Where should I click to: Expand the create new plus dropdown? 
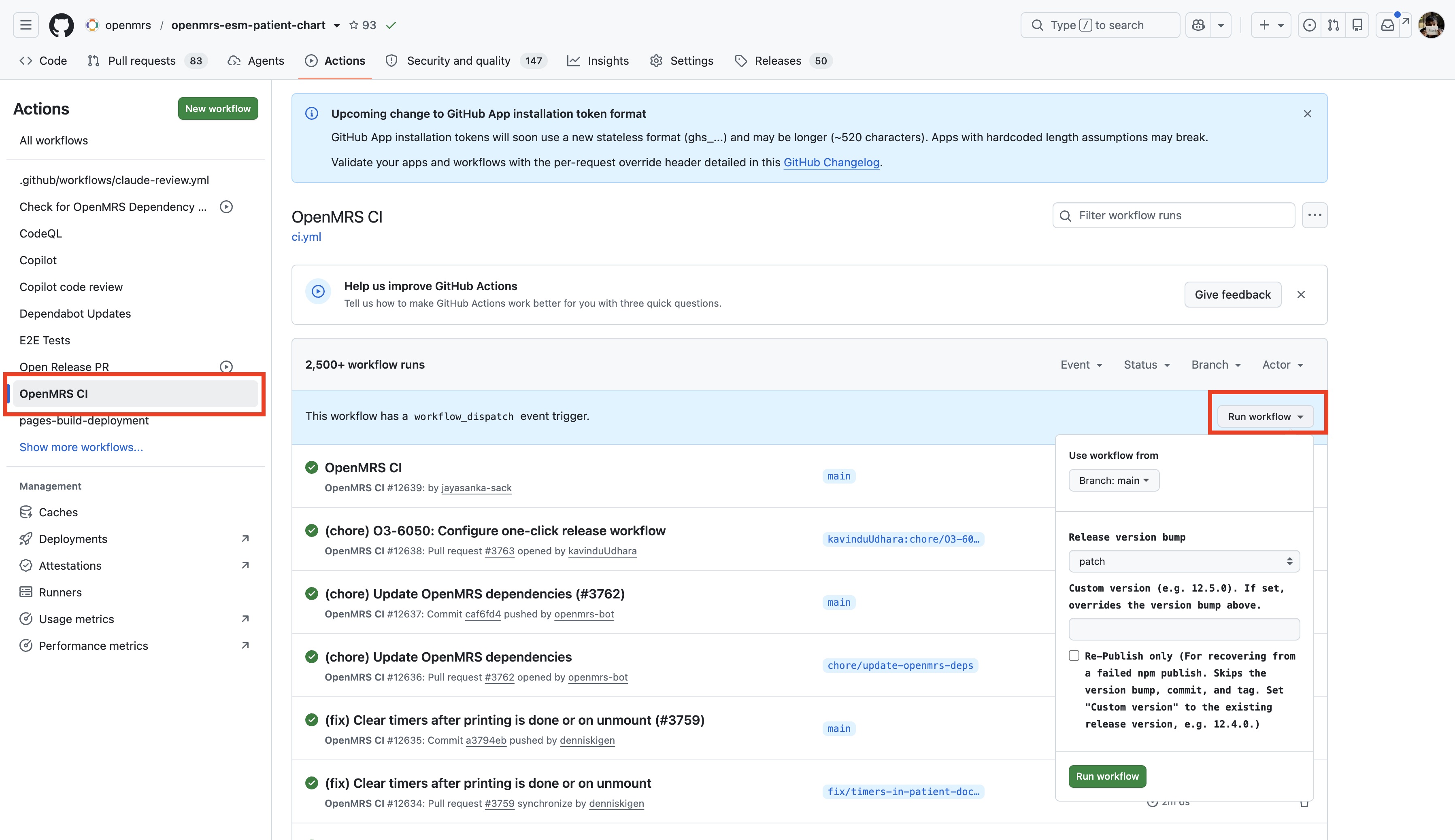point(1271,25)
